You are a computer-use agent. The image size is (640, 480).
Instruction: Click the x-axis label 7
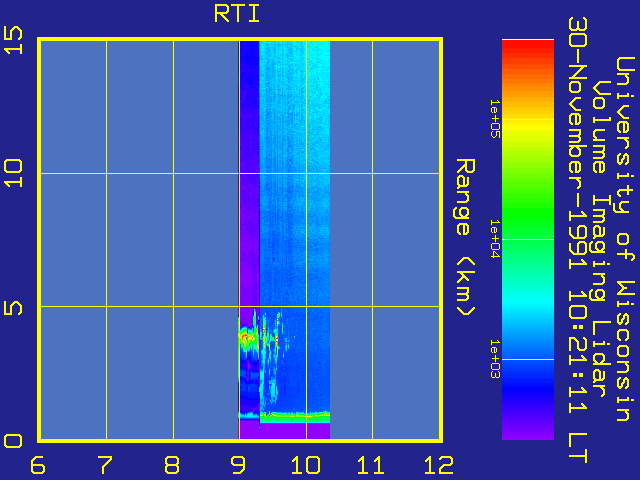pos(105,465)
